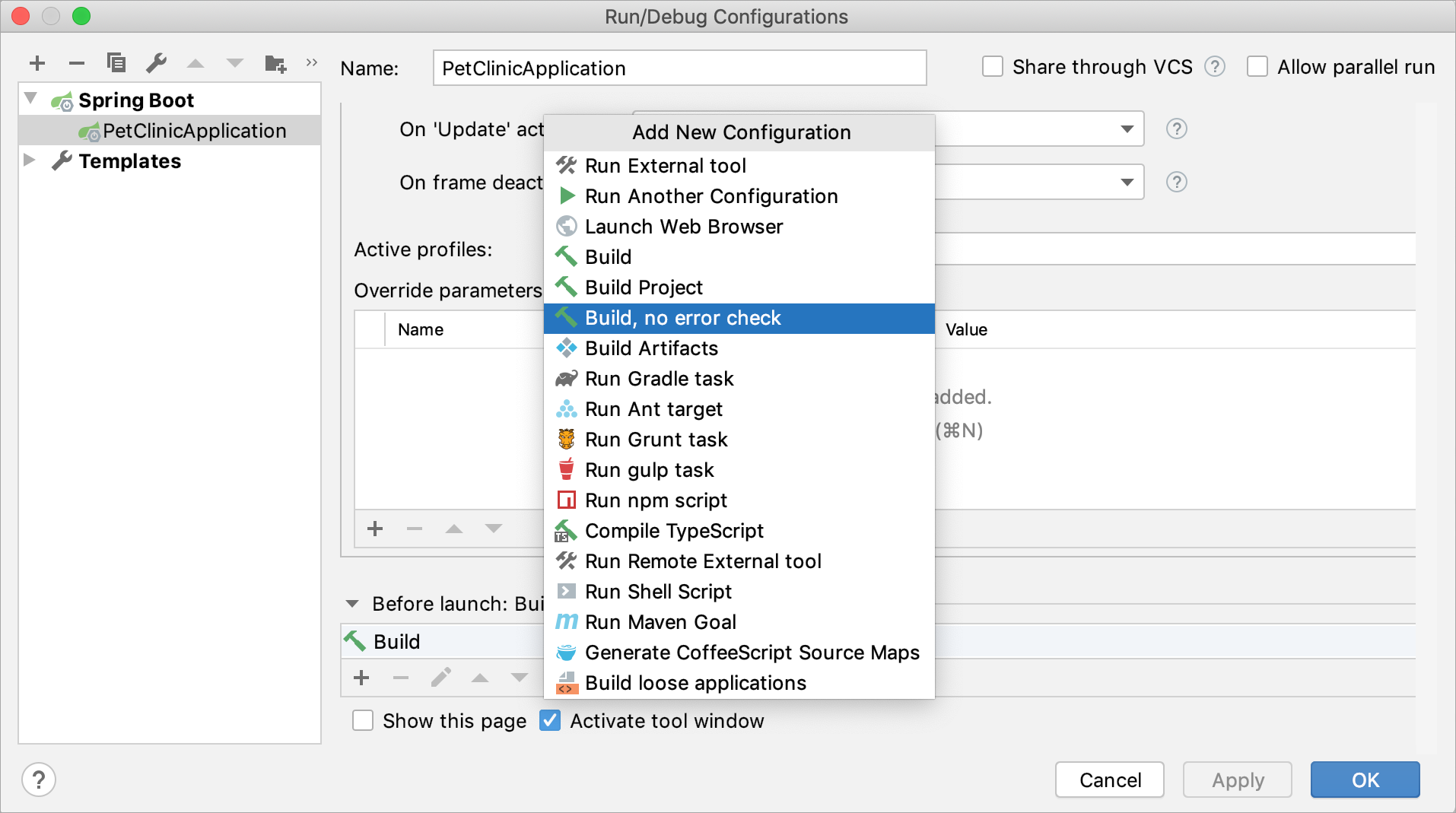Select Build loose applications entry
The image size is (1456, 813).
pos(739,683)
